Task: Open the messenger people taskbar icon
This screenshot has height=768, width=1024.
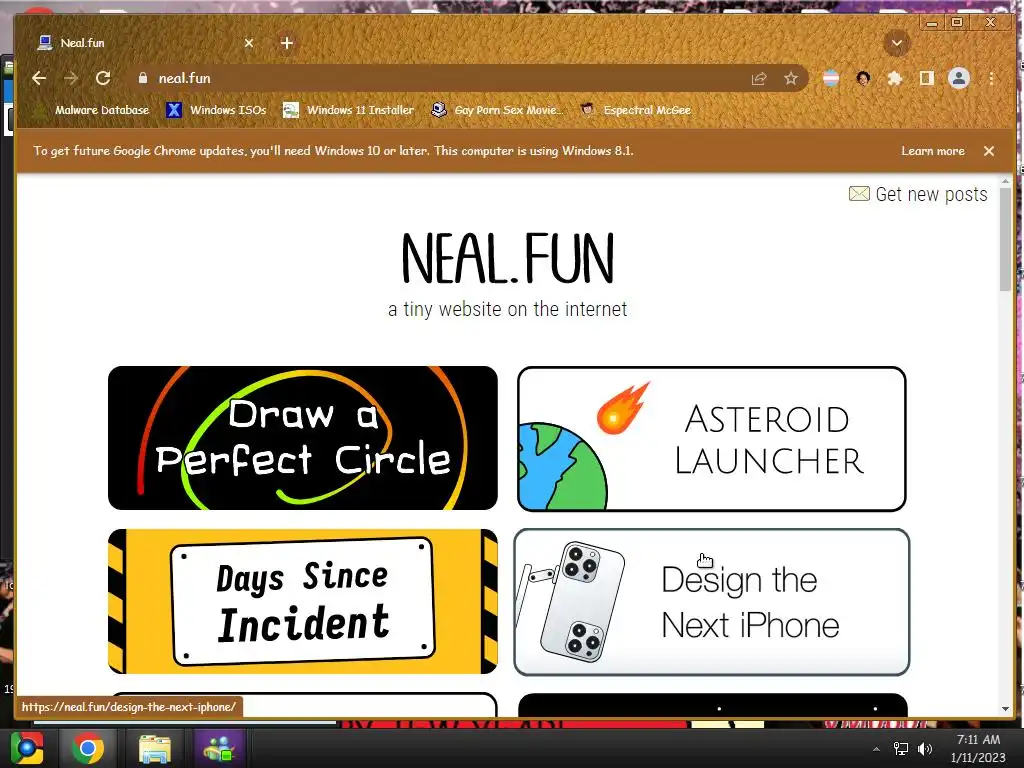Action: coord(220,748)
